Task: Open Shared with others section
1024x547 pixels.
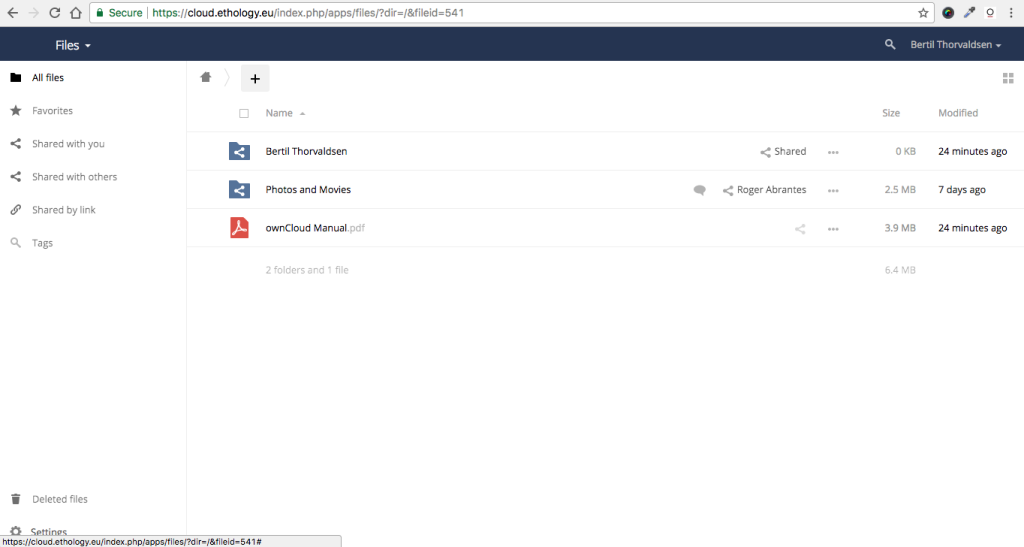Action: [x=93, y=177]
